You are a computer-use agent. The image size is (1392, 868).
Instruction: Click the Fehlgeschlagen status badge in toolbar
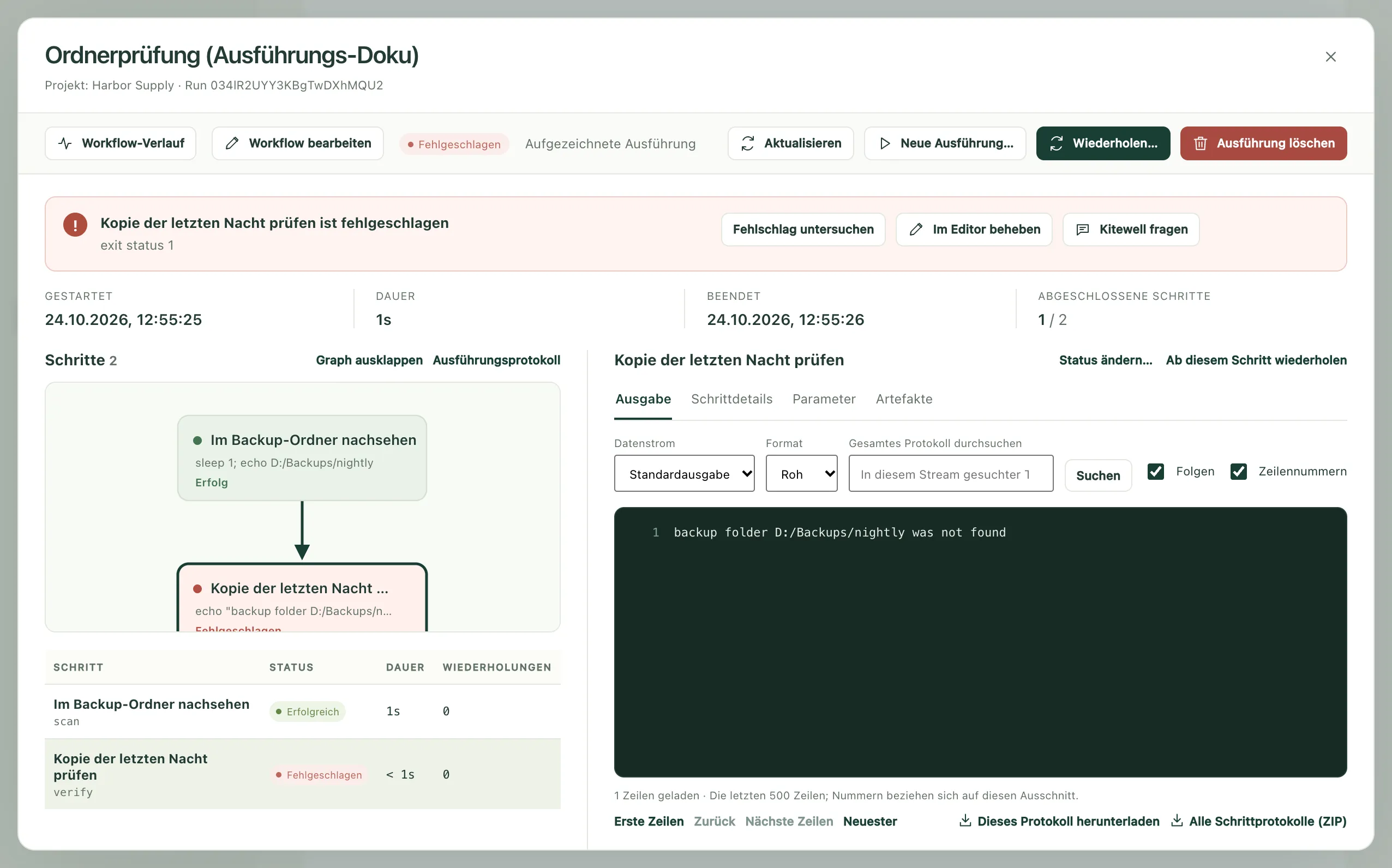point(454,144)
